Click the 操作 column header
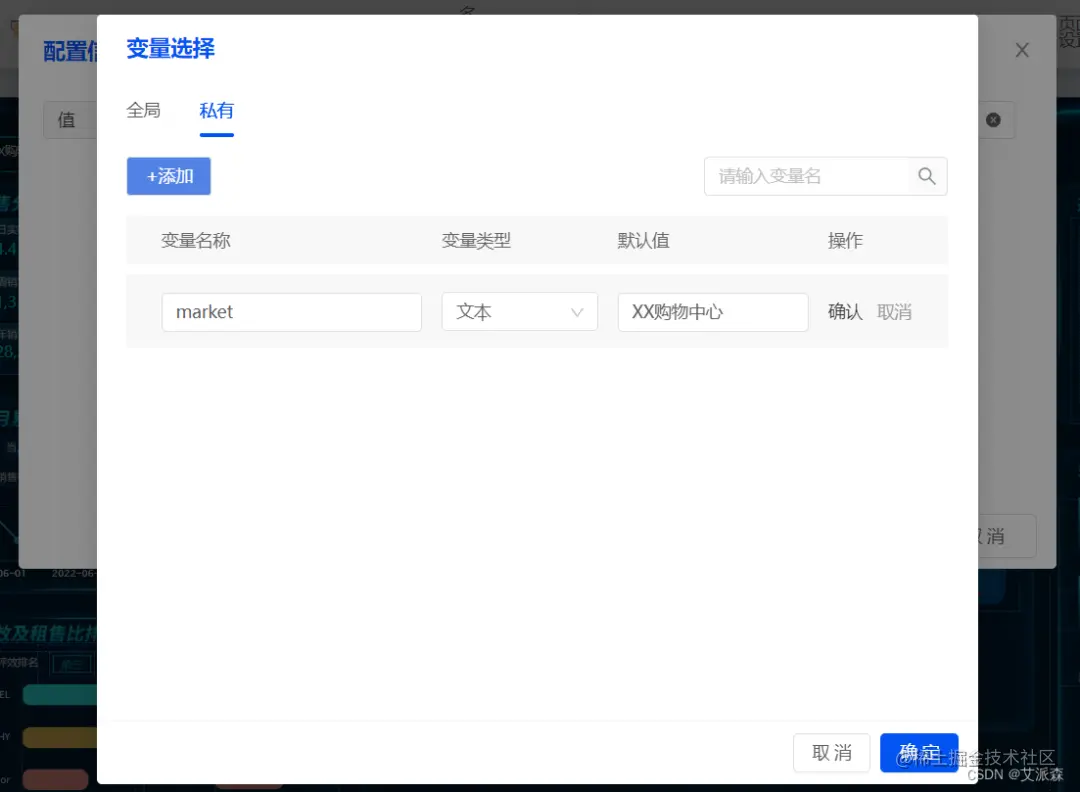 [x=845, y=240]
